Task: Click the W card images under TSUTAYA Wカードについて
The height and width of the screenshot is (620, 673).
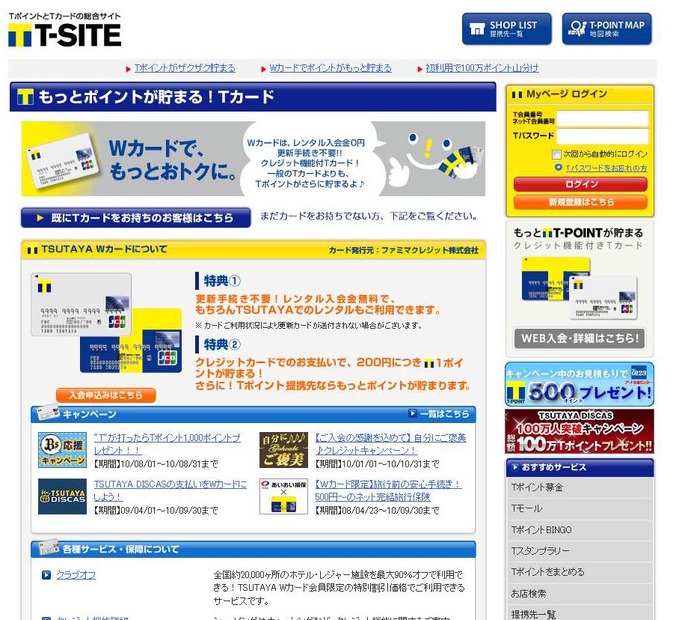Action: tap(106, 323)
